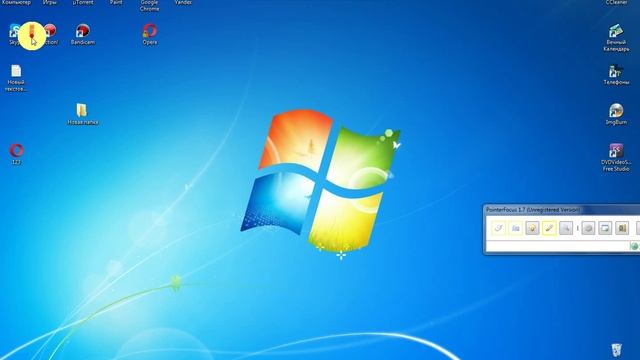Image resolution: width=640 pixels, height=360 pixels.
Task: Select the DVDVideoSoft Free Studio shortcut
Action: point(616,157)
